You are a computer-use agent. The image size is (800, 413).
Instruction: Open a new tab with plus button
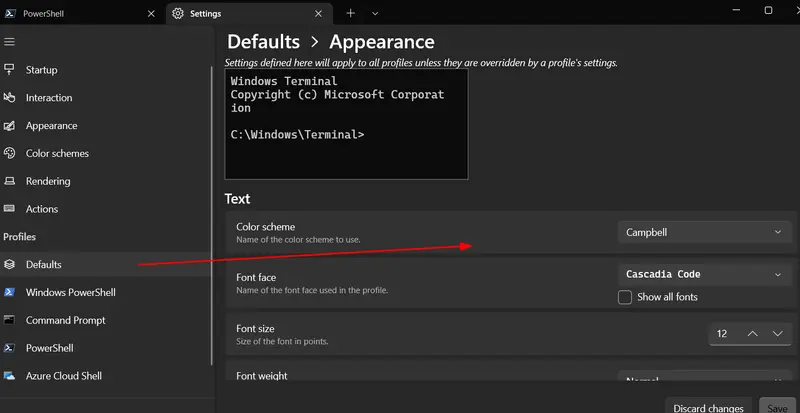(350, 13)
